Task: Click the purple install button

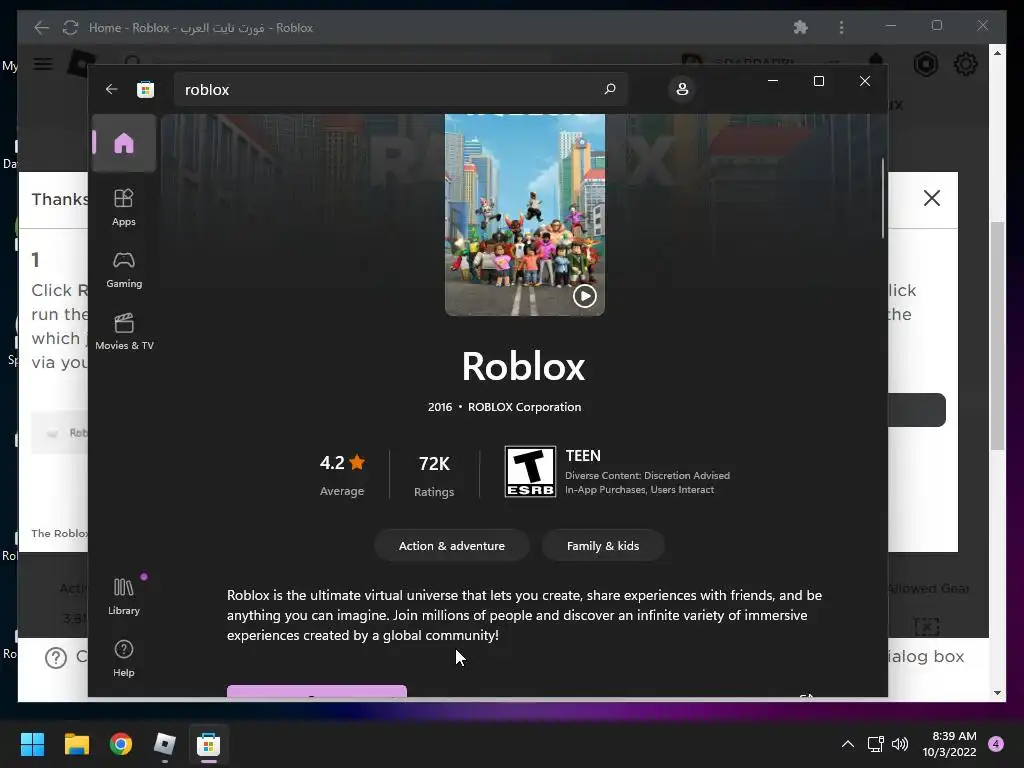Action: (x=317, y=691)
